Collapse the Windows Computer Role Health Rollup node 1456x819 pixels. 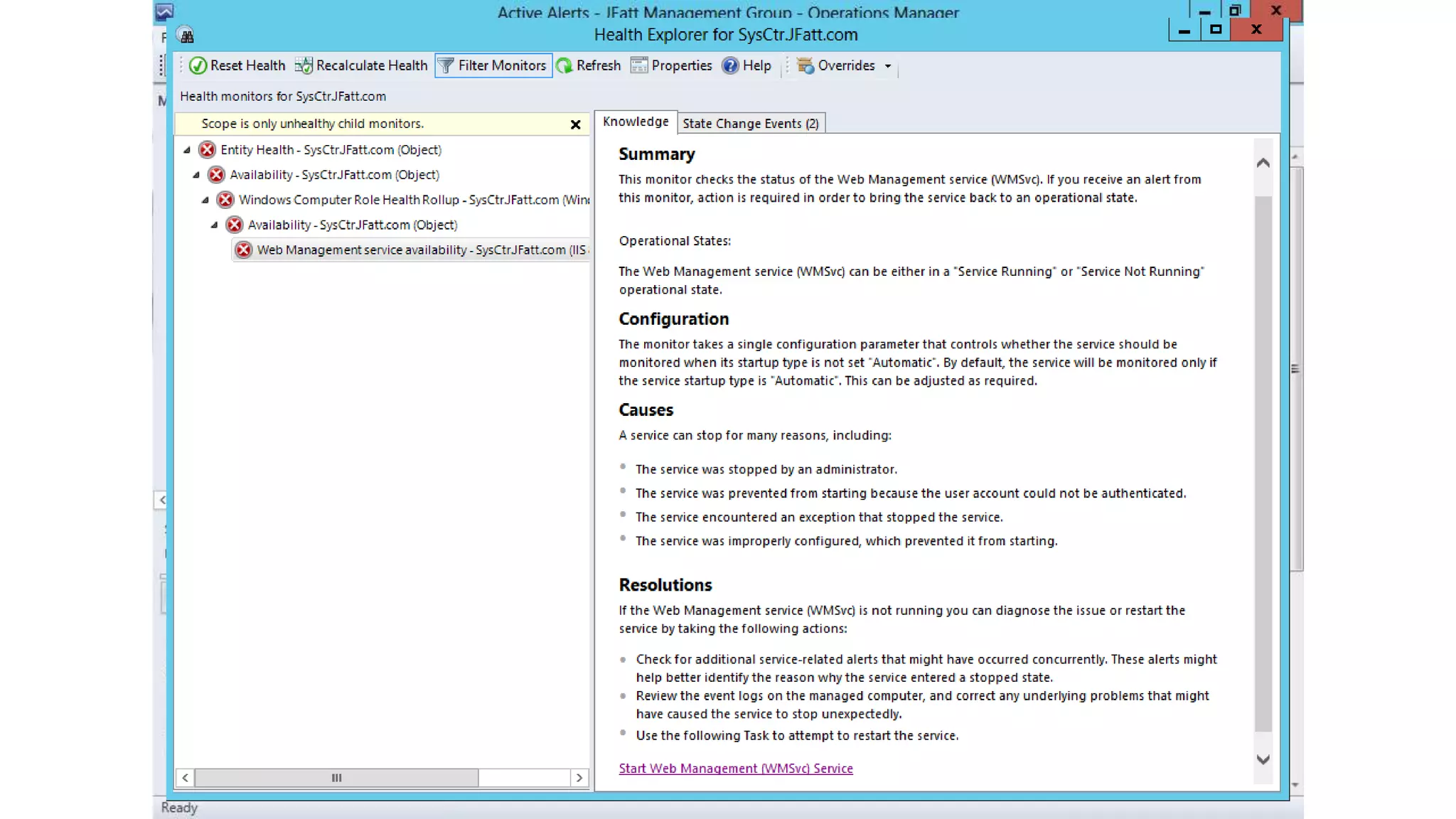tap(205, 200)
